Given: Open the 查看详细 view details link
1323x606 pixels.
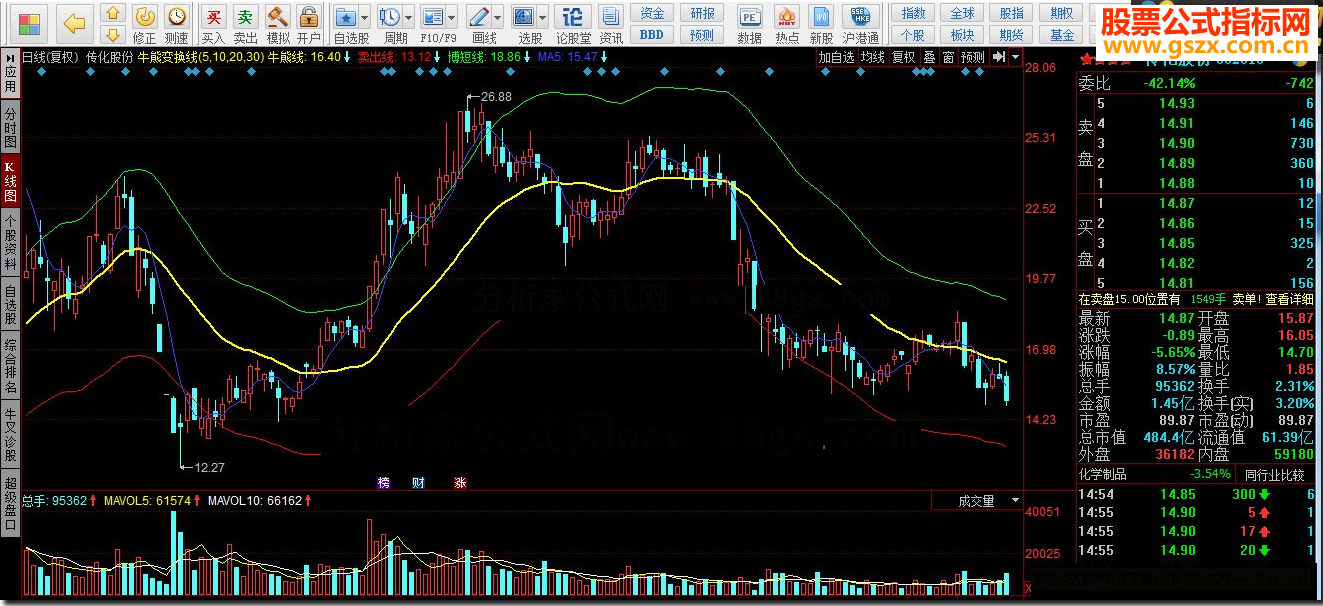Looking at the screenshot, I should click(x=1290, y=298).
